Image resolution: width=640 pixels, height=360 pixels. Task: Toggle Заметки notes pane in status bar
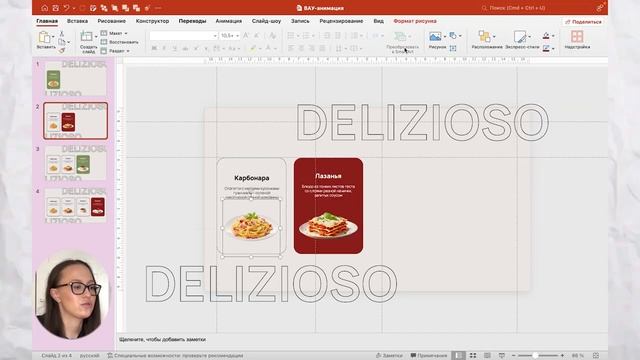click(x=389, y=356)
